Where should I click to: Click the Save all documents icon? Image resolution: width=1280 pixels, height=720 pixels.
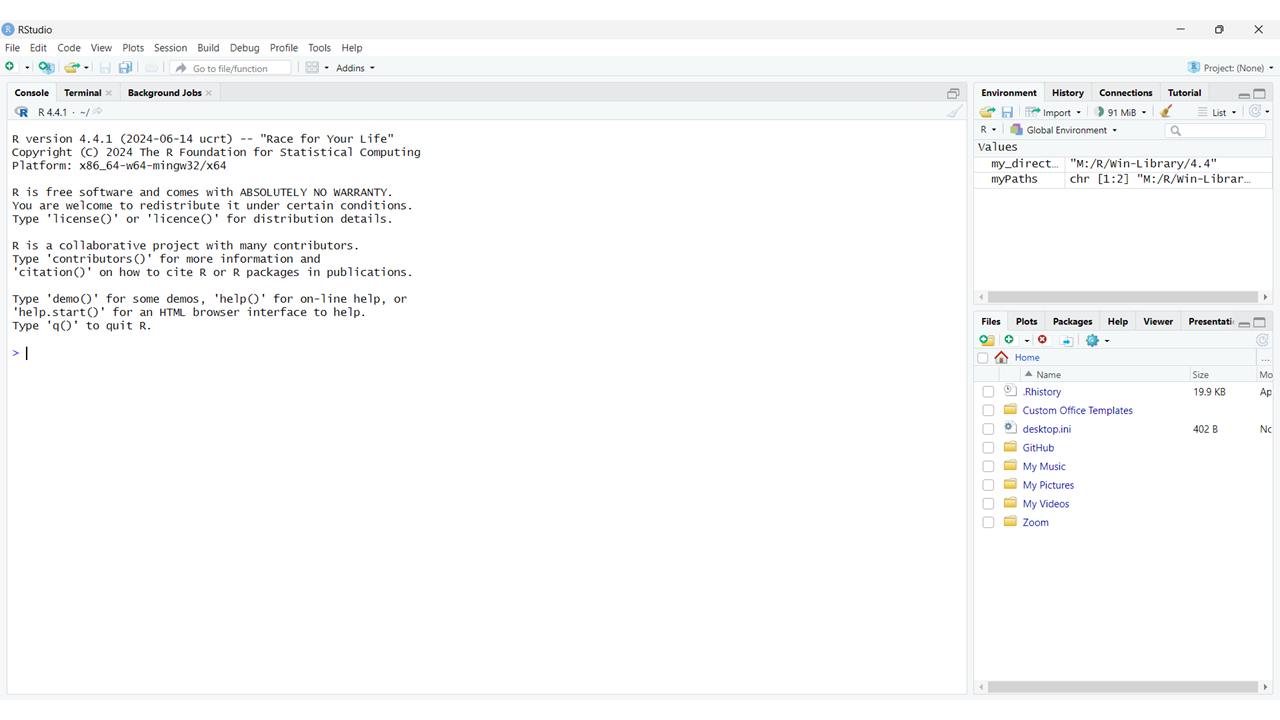(126, 67)
